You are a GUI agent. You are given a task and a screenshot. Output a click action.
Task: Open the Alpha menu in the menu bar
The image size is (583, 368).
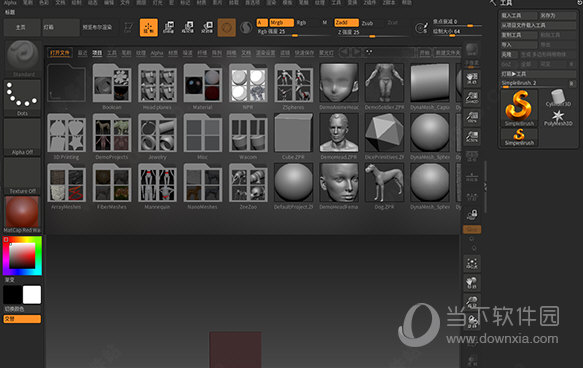(10, 3)
